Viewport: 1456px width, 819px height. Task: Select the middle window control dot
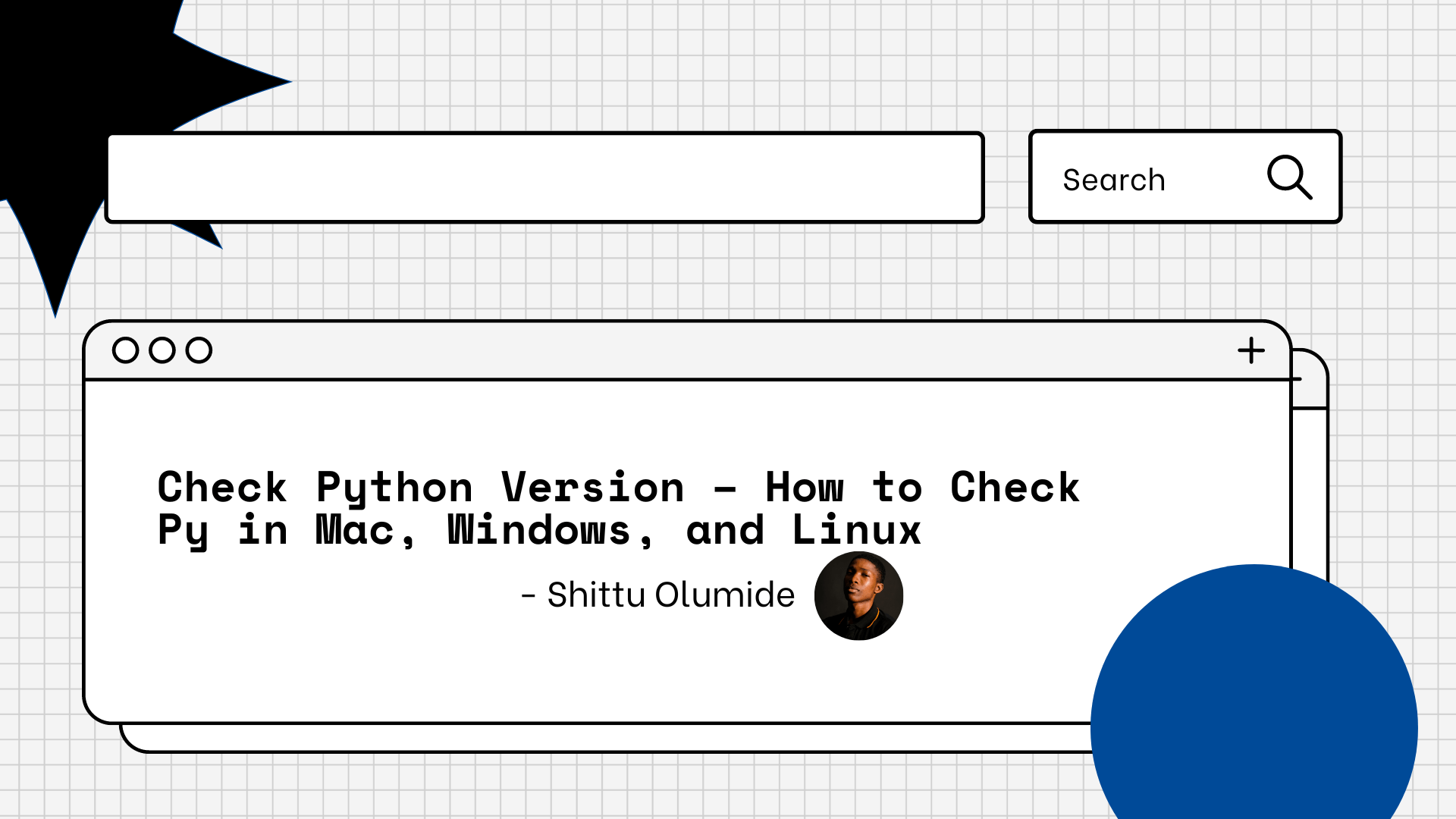(162, 350)
